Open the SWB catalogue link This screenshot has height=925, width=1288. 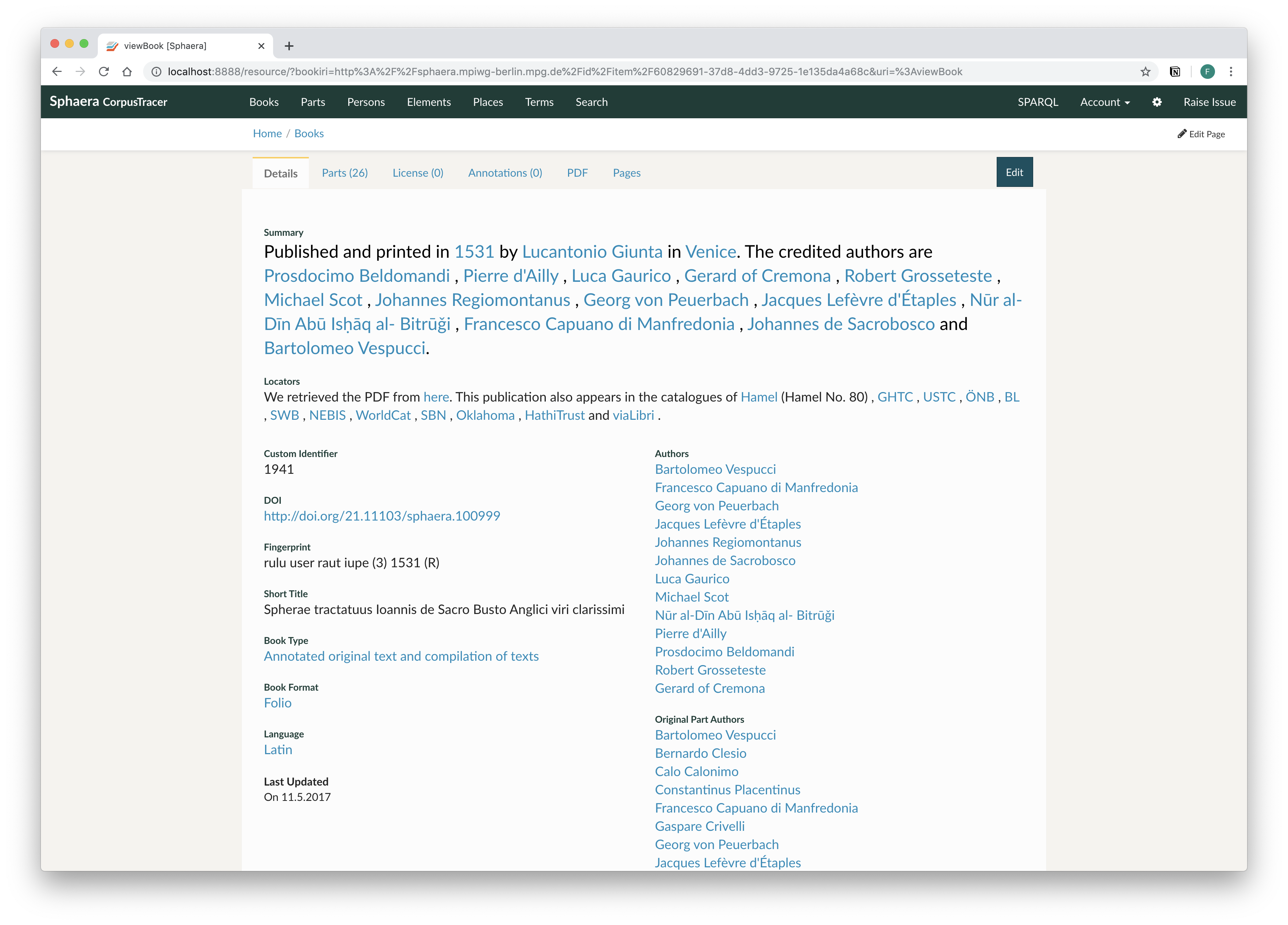[284, 415]
